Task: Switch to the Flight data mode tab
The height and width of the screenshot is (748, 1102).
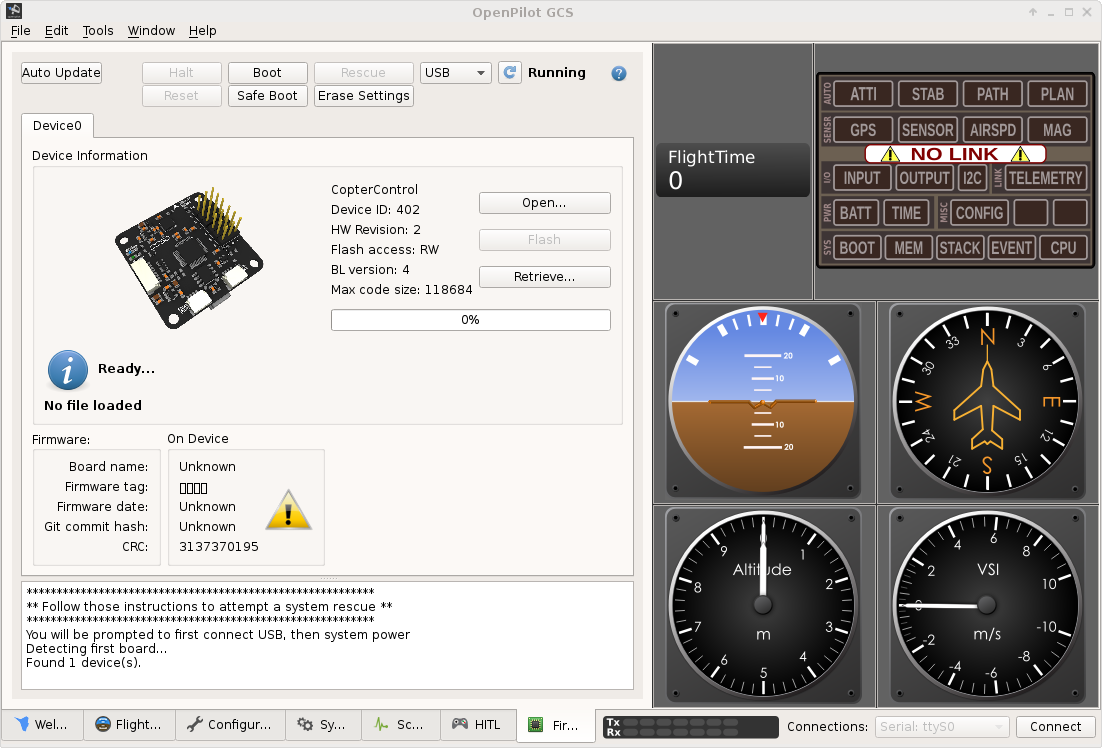Action: coord(129,725)
